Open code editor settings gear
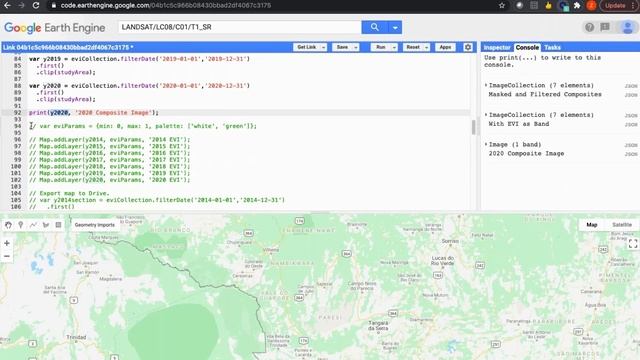The image size is (640, 360). click(468, 47)
